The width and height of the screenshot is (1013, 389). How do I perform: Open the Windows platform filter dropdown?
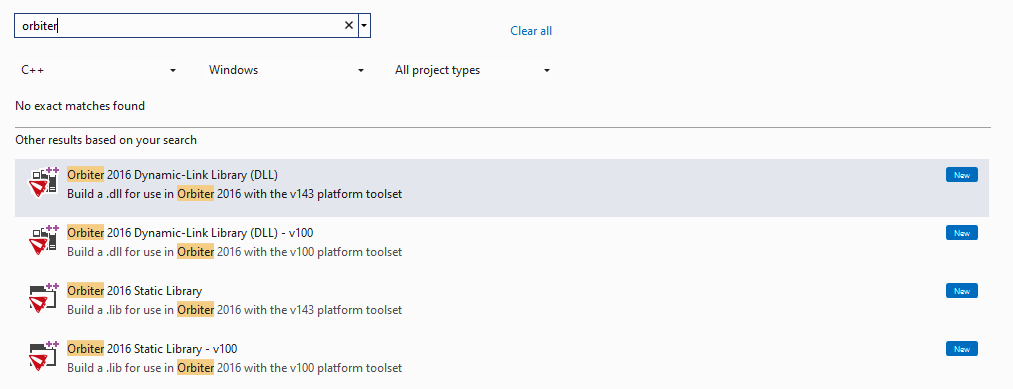coord(286,70)
